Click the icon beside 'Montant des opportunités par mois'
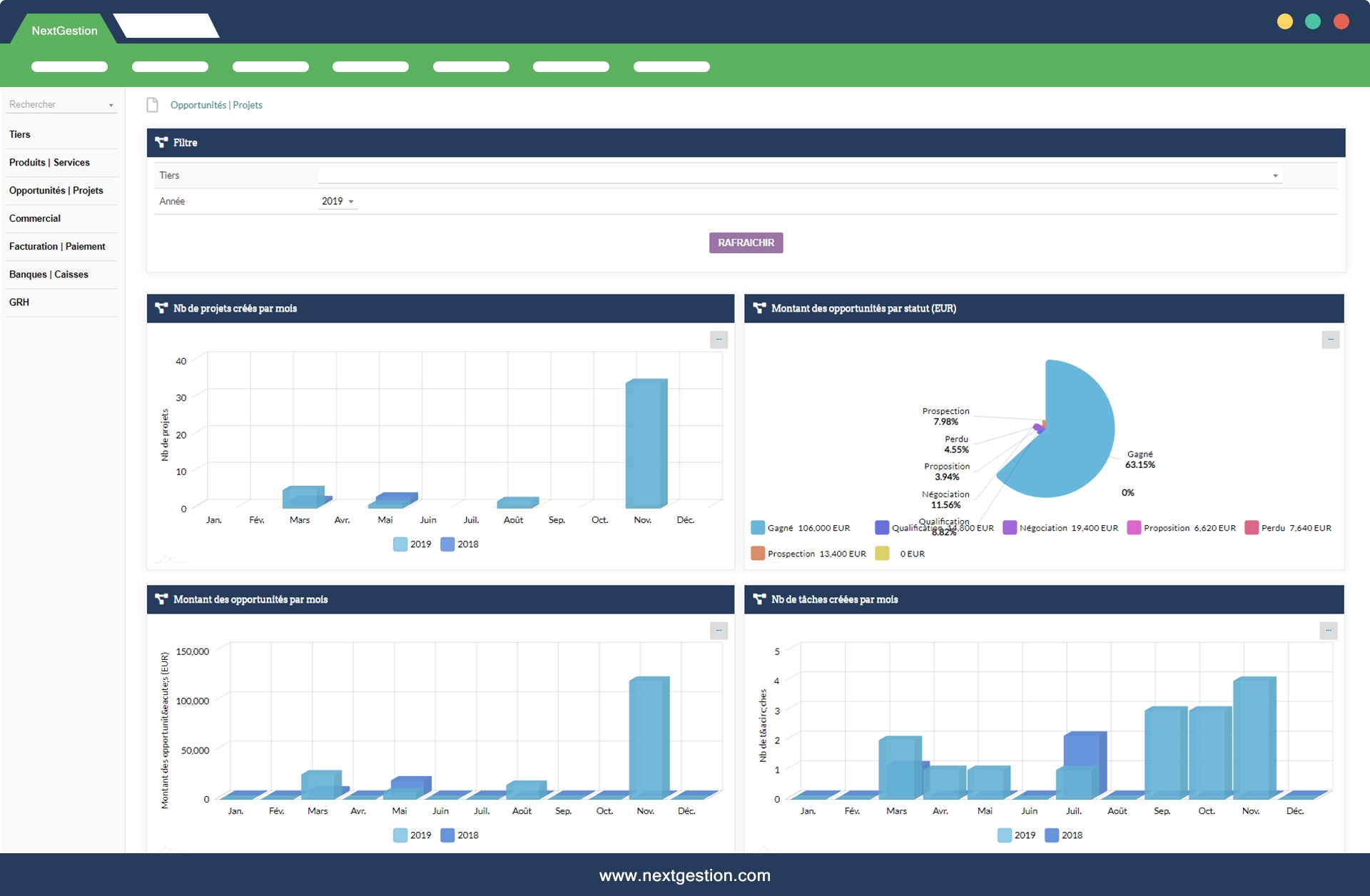 tap(161, 599)
